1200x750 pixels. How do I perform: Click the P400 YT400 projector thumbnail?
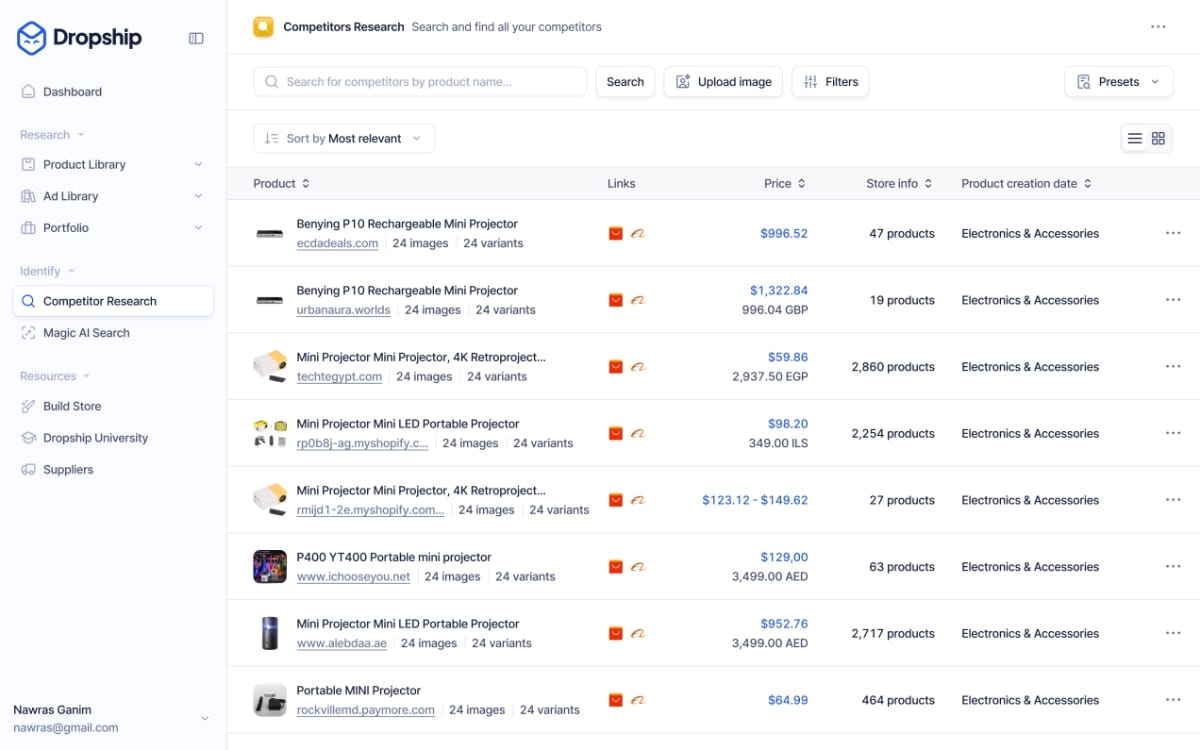point(270,567)
